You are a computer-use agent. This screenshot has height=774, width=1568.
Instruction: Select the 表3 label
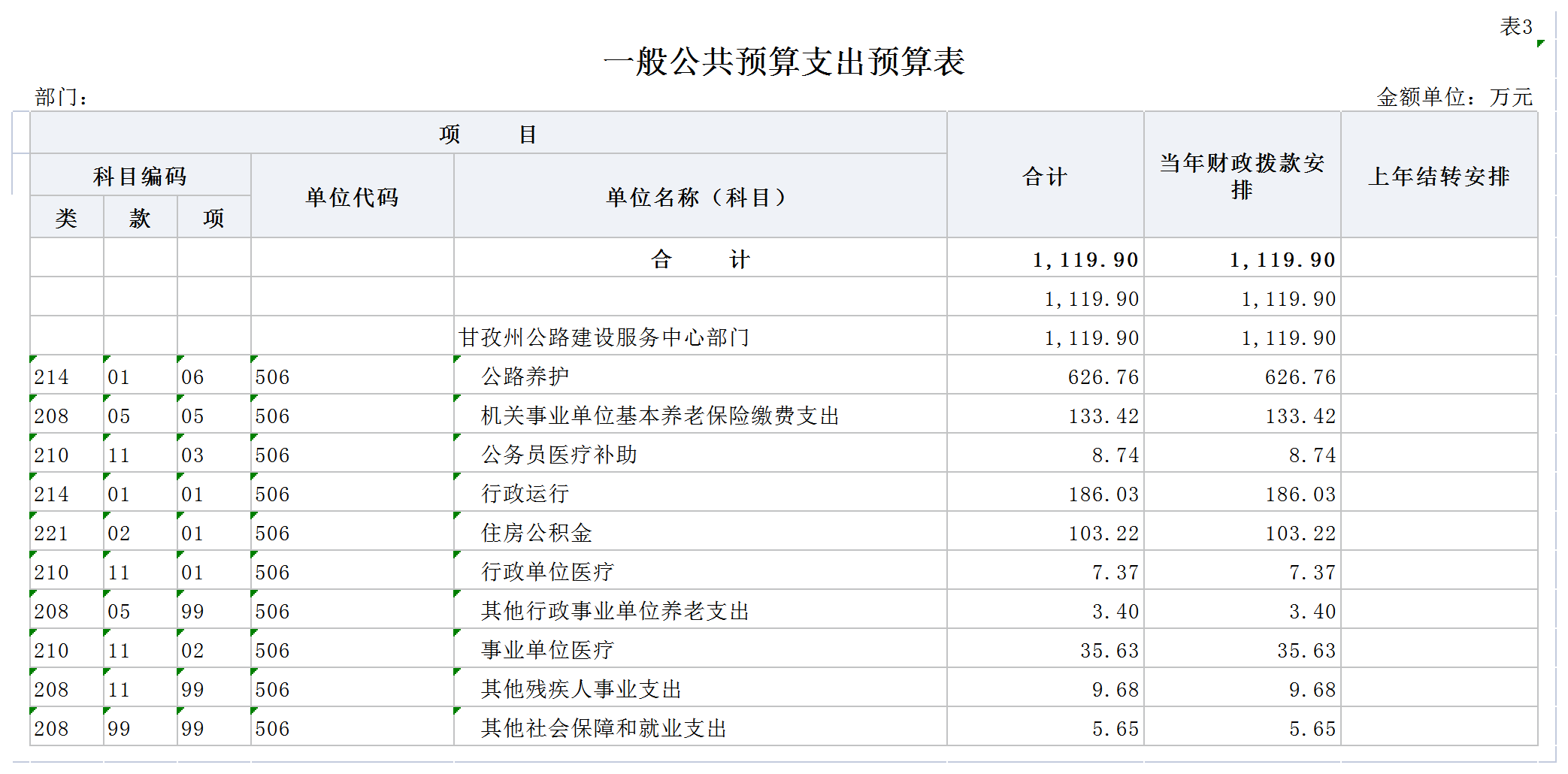click(1516, 26)
